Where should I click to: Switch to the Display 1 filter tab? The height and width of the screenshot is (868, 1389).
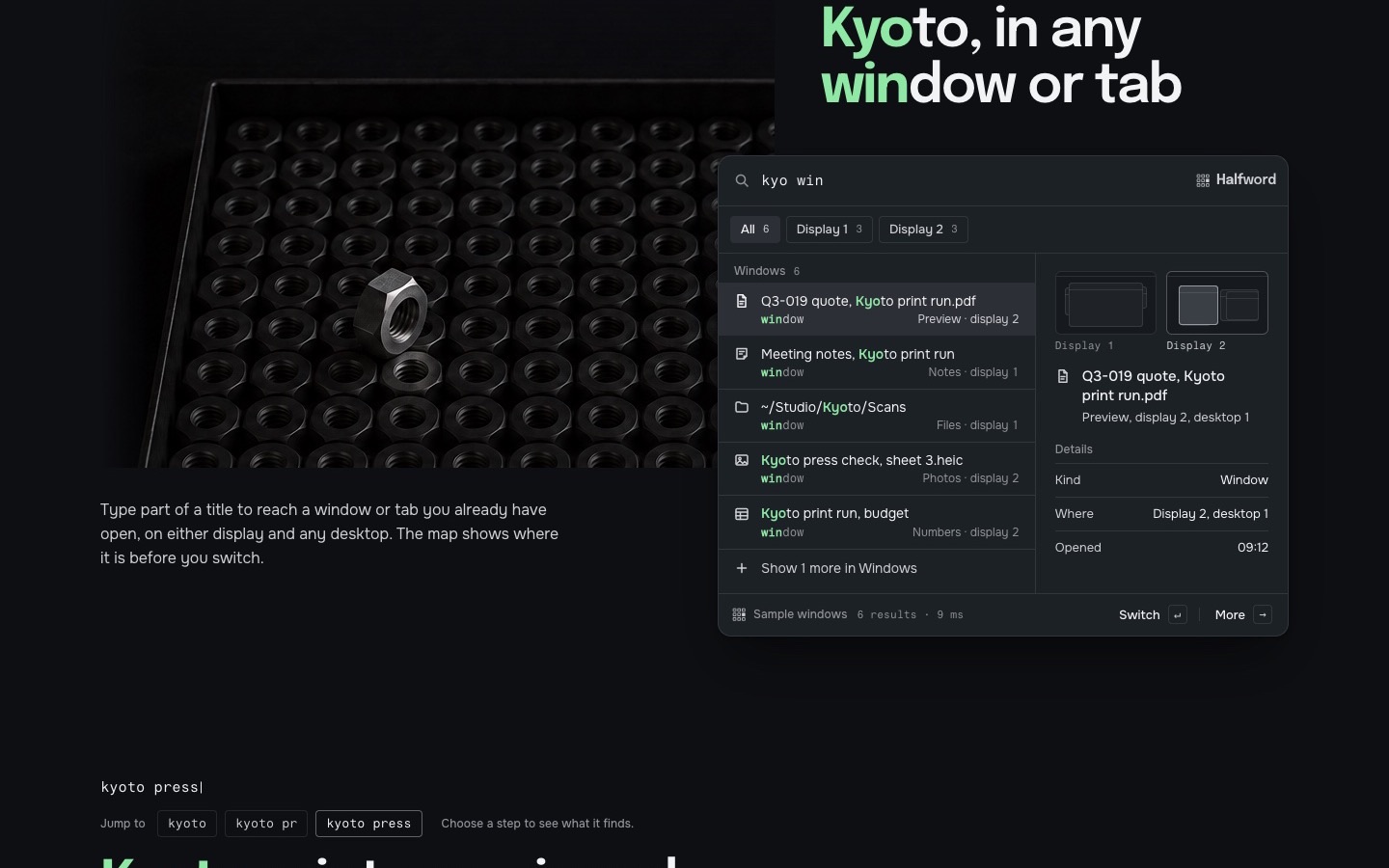tap(830, 230)
